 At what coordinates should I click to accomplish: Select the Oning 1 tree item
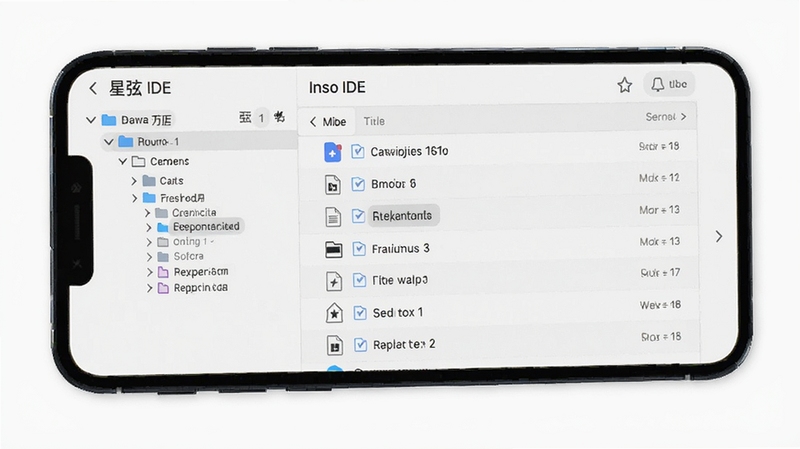point(193,241)
